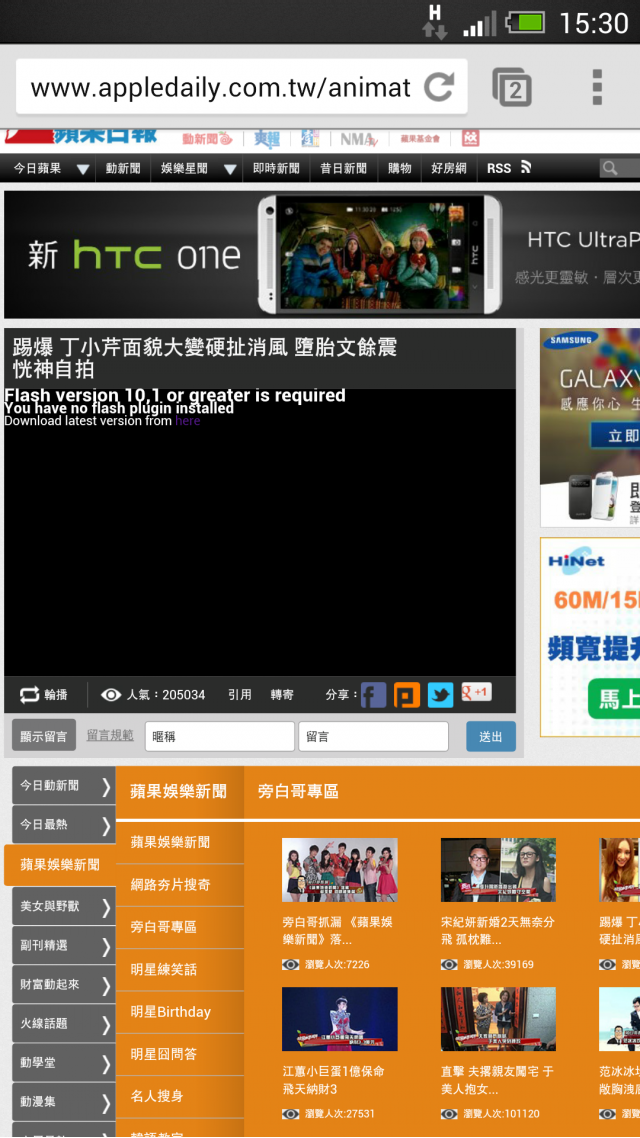This screenshot has height=1138, width=640.
Task: Open the 直擊 夫攜親友闖宅 video thumbnail
Action: pos(499,1019)
